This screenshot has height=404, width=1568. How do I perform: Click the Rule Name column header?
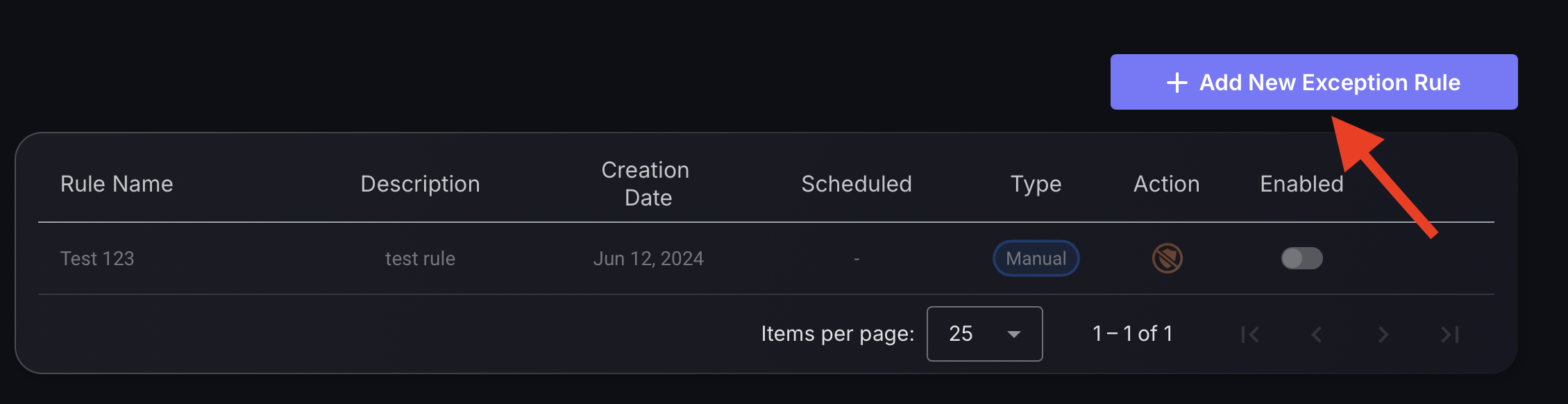tap(117, 184)
